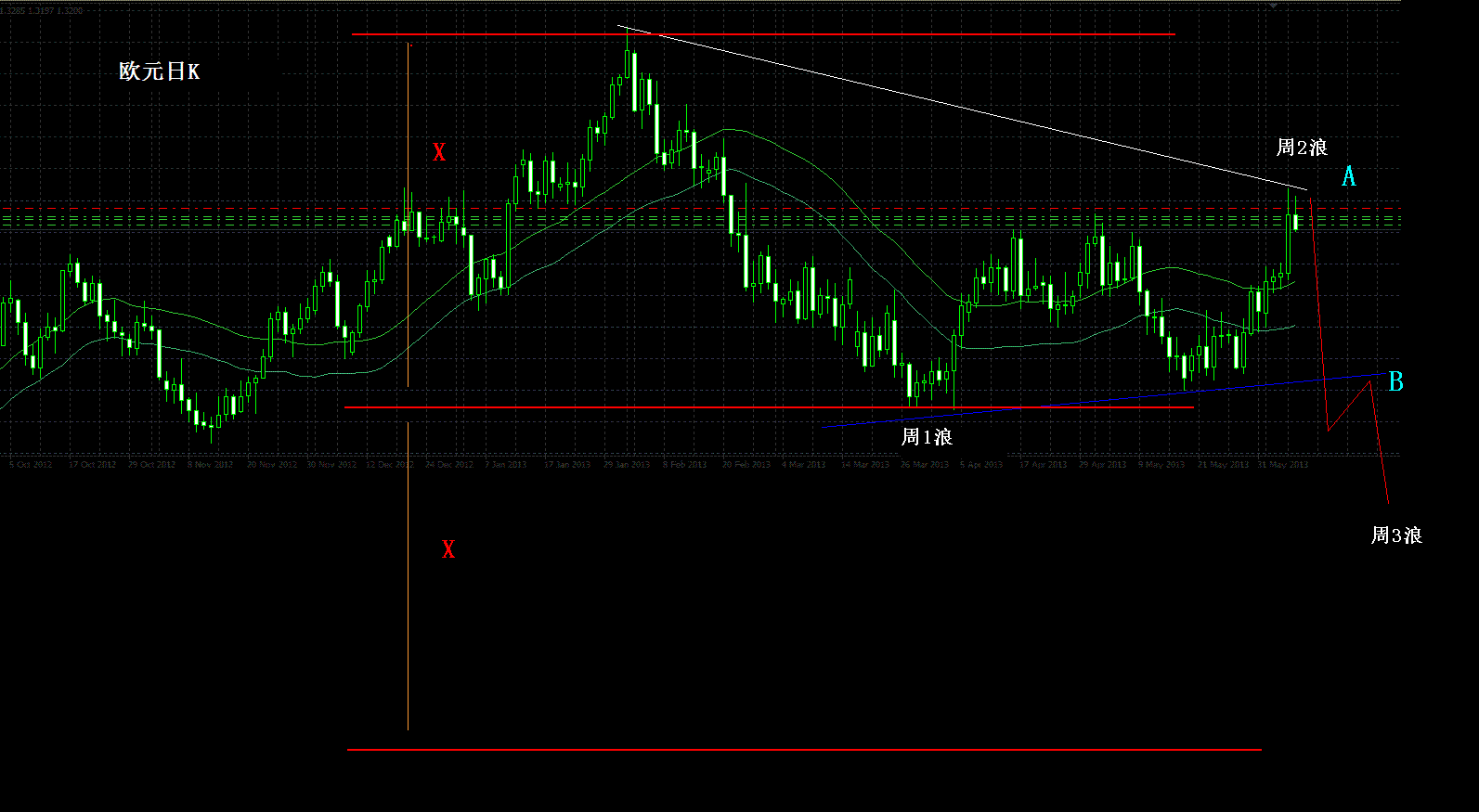Viewport: 1479px width, 812px height.
Task: Click the 29 Oct 2012 date label
Action: [x=151, y=464]
